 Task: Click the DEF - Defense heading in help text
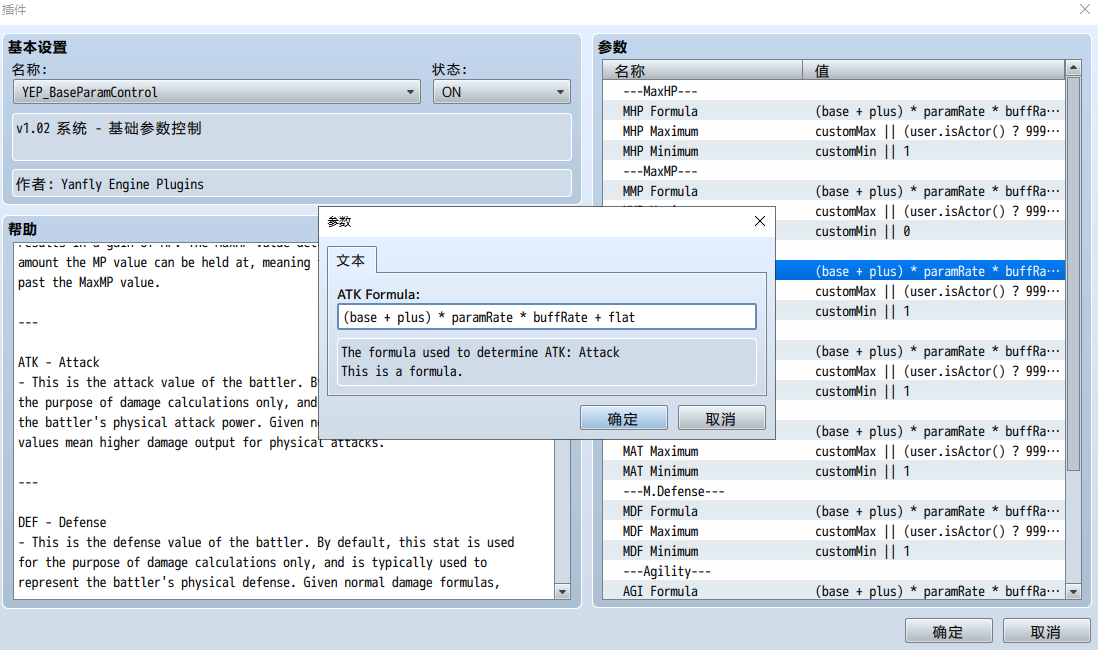[62, 522]
